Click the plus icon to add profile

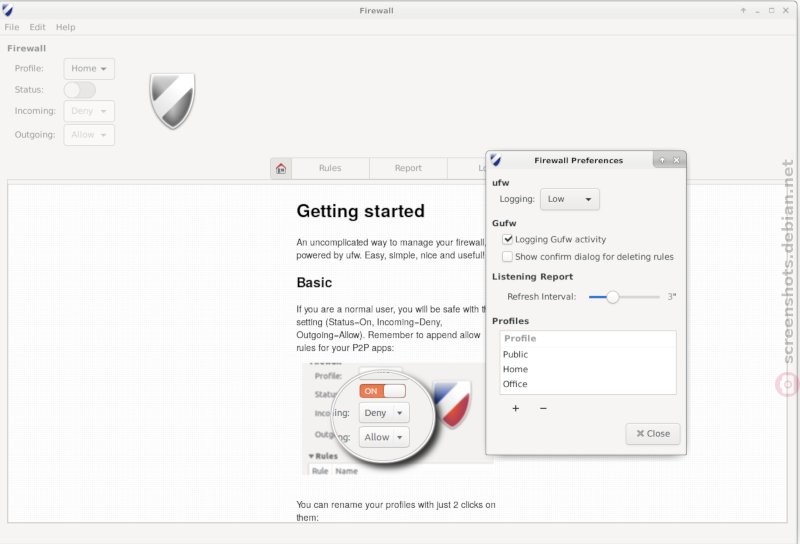[x=515, y=408]
